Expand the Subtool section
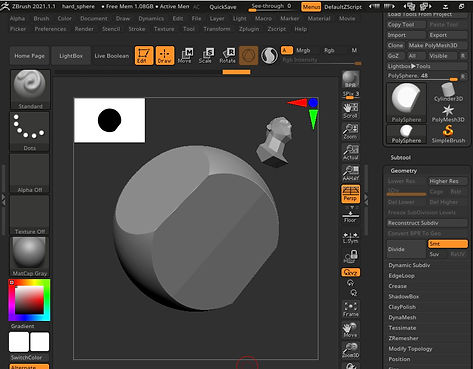Viewport: 473px width, 369px height. coord(401,157)
